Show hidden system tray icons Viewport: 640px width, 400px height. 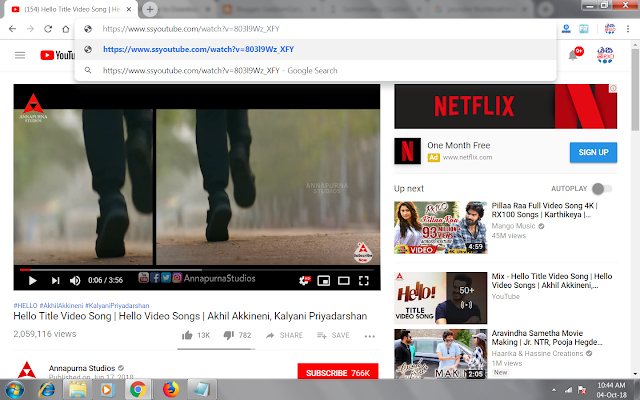[x=553, y=390]
